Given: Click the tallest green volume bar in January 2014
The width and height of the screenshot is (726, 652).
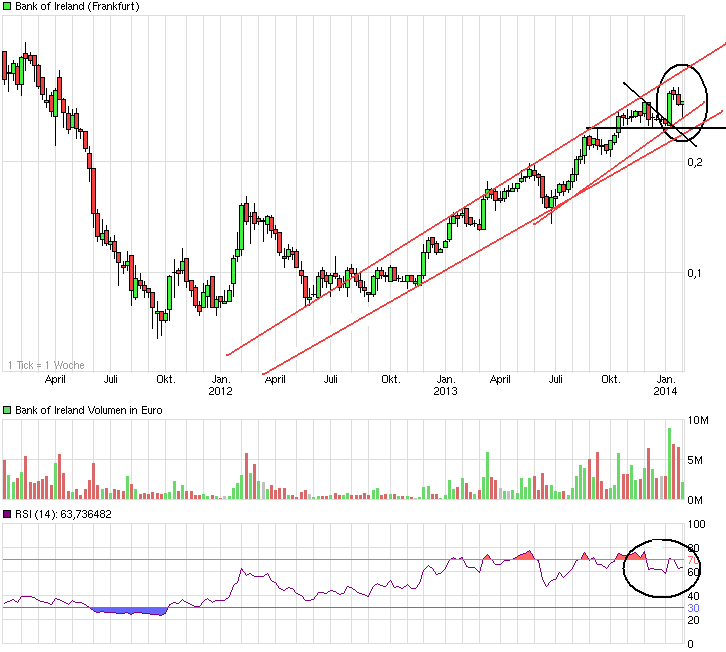Looking at the screenshot, I should 670,464.
